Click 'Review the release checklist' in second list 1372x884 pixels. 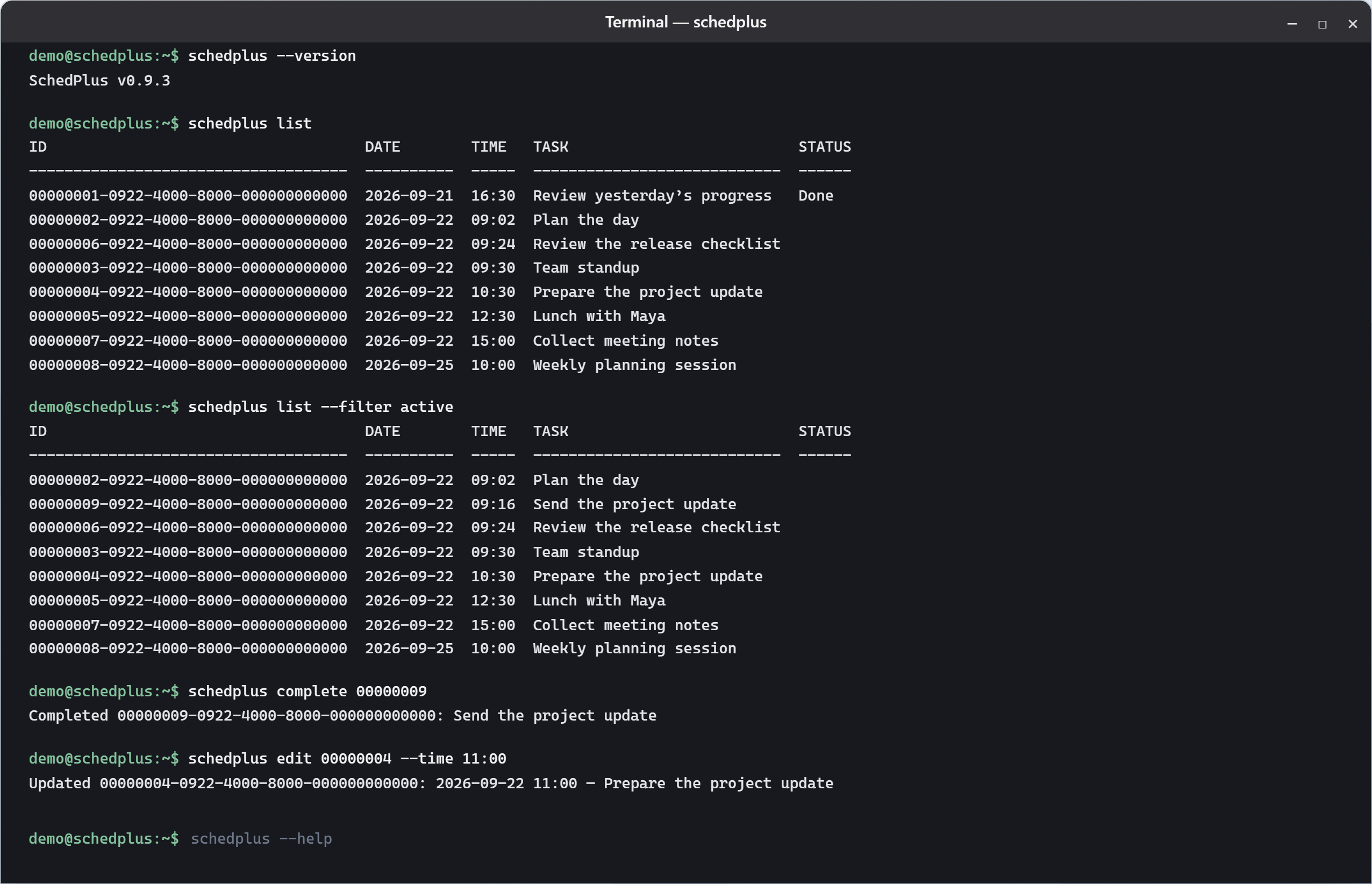click(656, 527)
